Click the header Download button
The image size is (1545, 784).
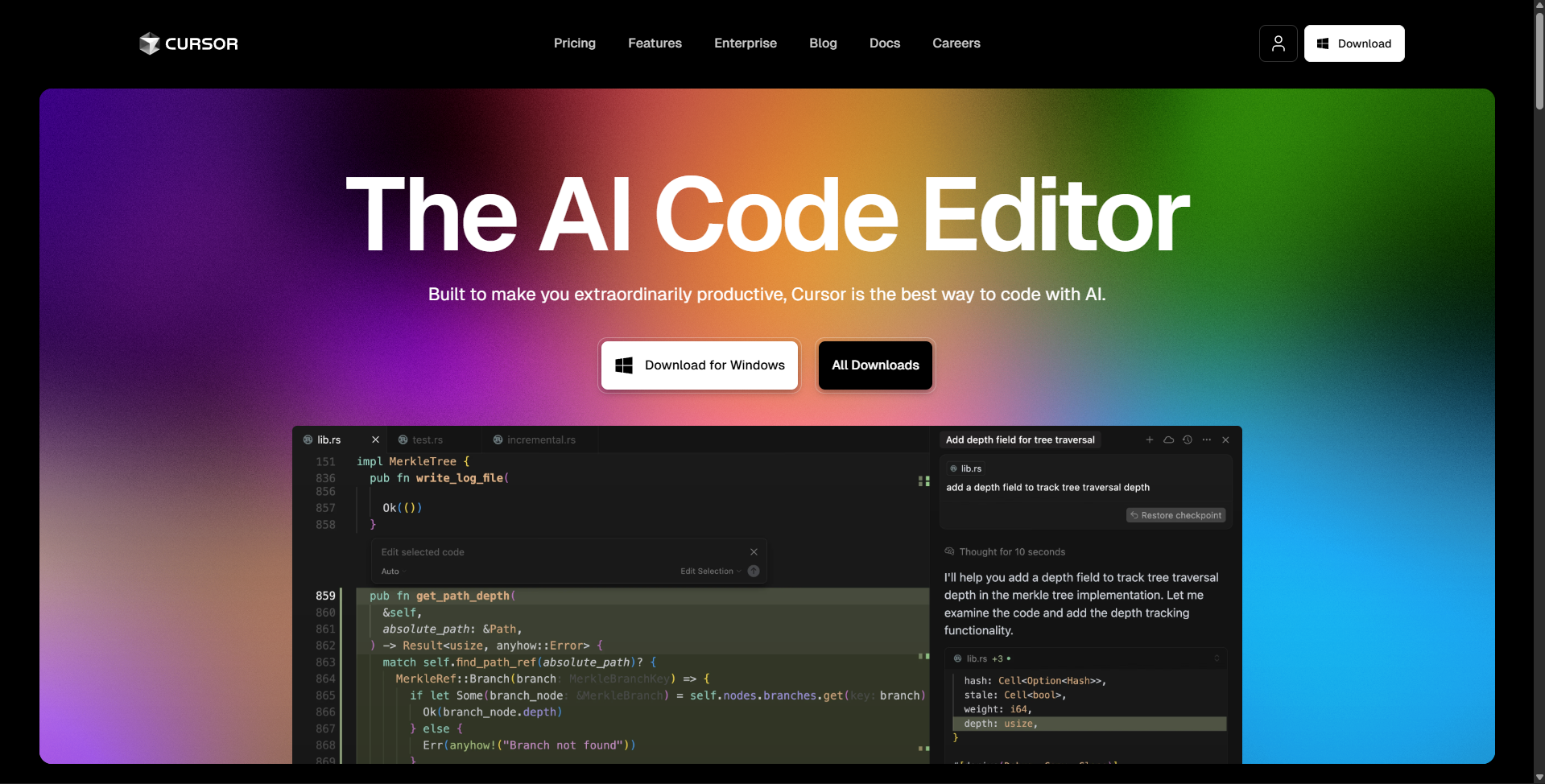1354,43
